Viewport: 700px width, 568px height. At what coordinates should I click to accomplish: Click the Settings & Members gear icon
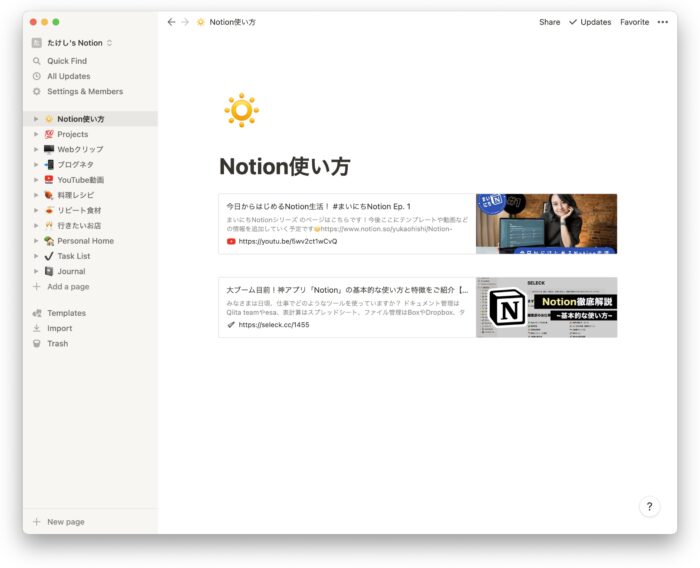[37, 91]
